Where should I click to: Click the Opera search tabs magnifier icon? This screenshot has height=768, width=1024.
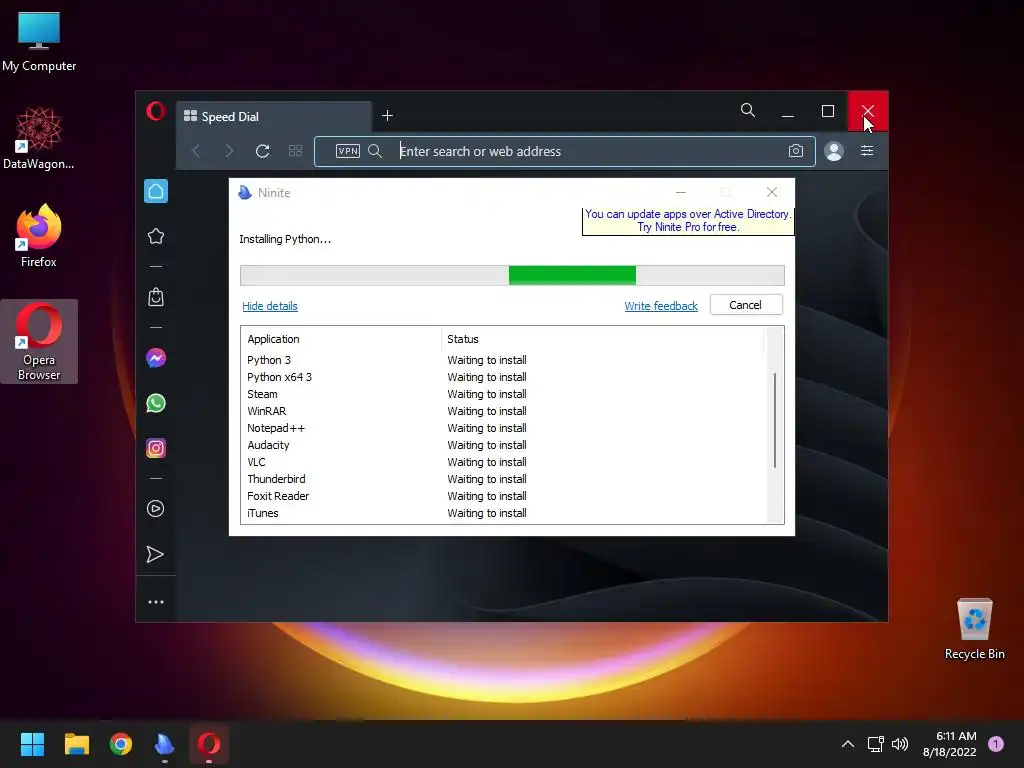(748, 110)
